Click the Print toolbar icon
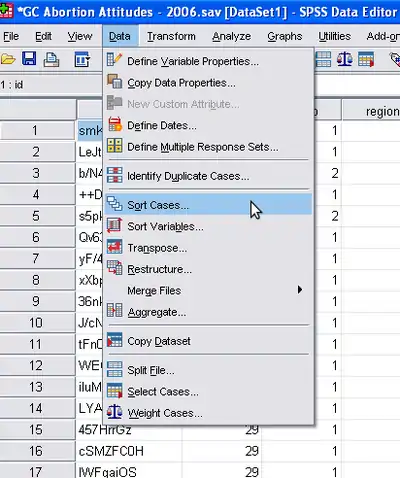 pos(51,60)
